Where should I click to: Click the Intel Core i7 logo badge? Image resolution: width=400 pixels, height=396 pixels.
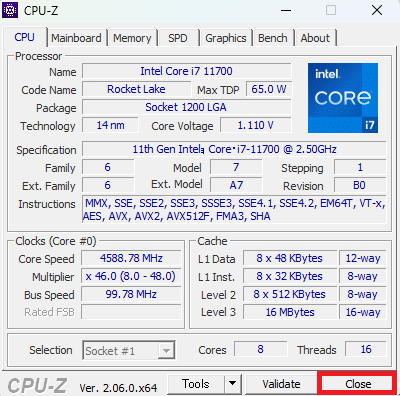tap(343, 98)
